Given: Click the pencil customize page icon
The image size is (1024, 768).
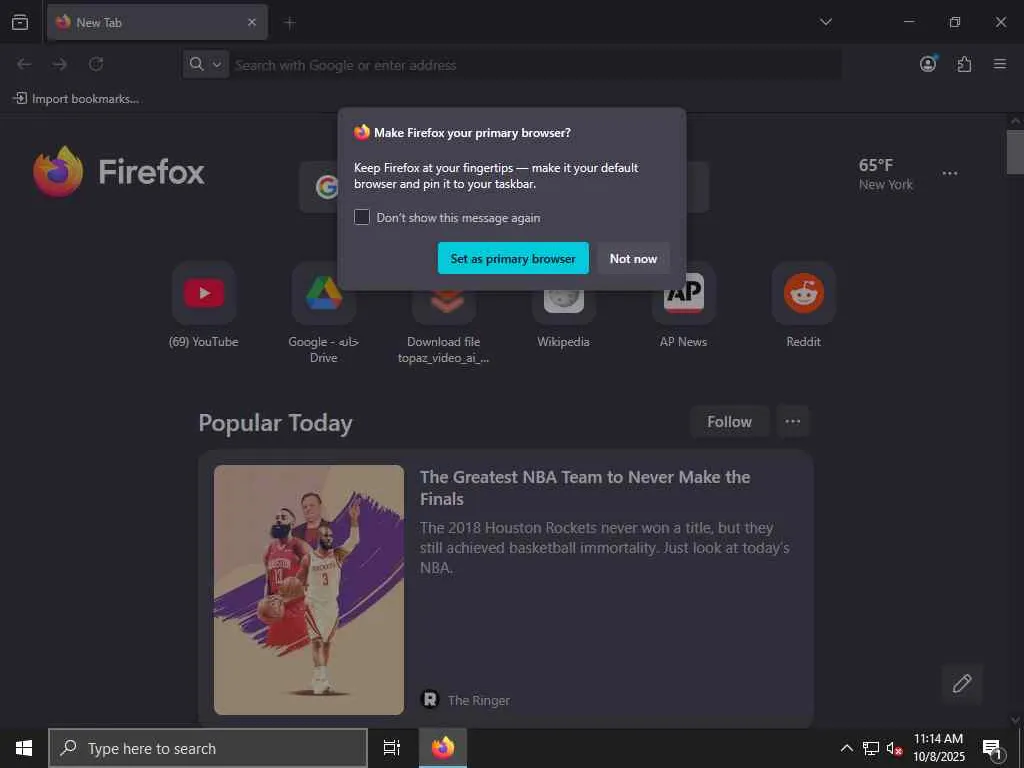Looking at the screenshot, I should click(962, 684).
